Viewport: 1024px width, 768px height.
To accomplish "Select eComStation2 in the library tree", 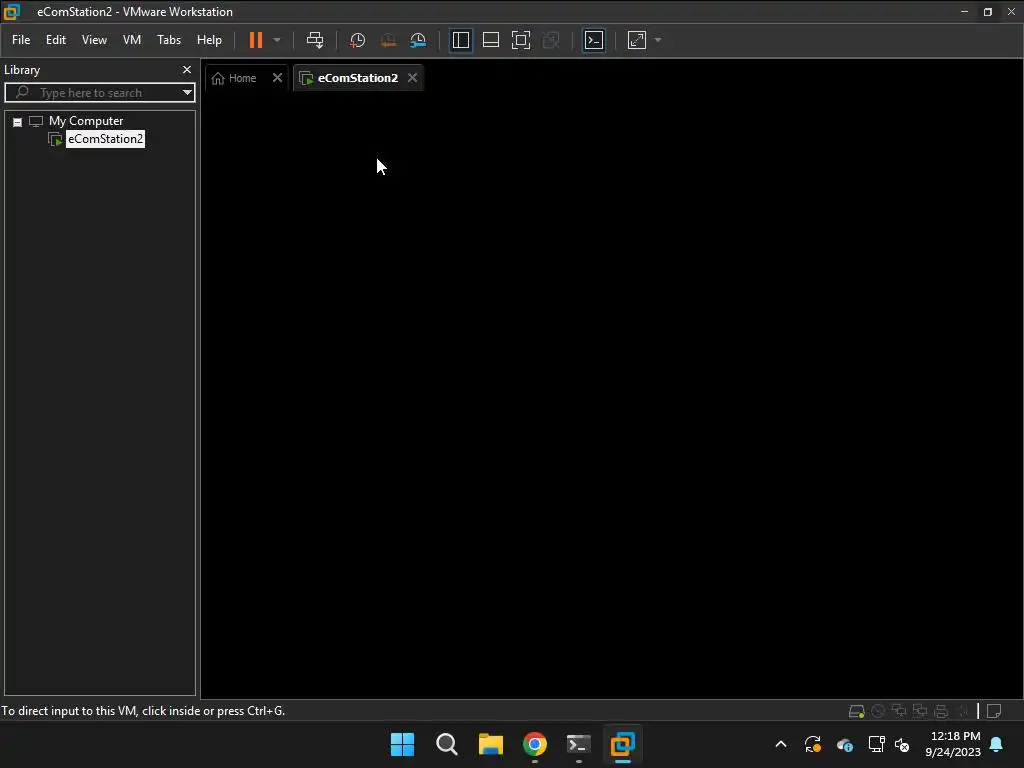I will pyautogui.click(x=105, y=138).
